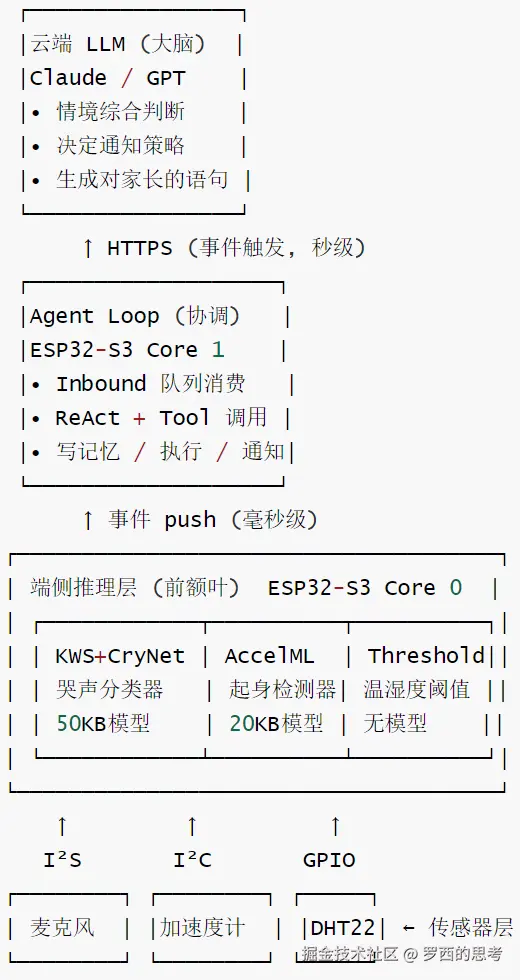This screenshot has width=520, height=980.
Task: Click the 云端 LLM (大脑) heading
Action: tap(119, 44)
